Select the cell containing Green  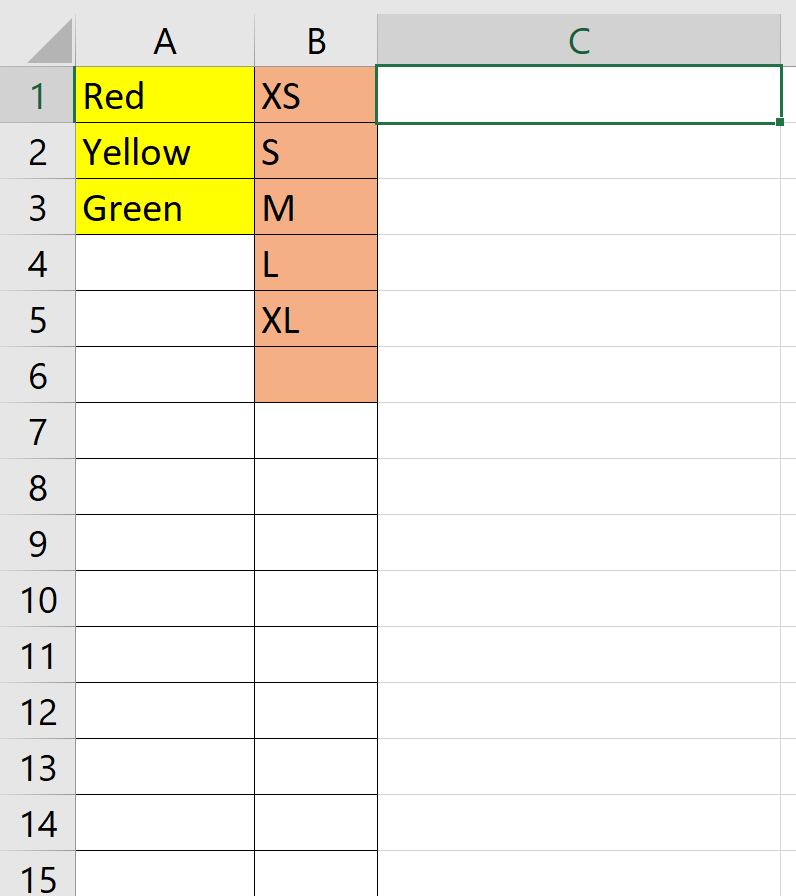tap(164, 208)
